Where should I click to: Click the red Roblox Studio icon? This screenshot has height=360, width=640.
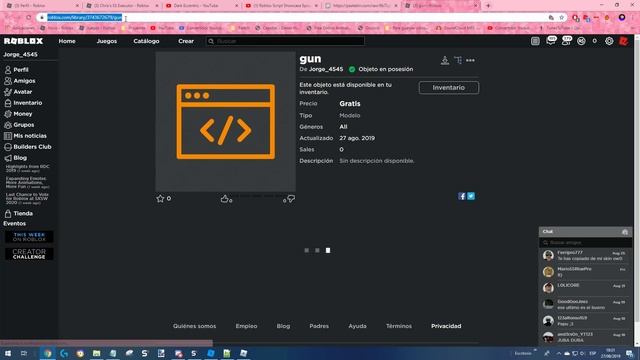623,41
